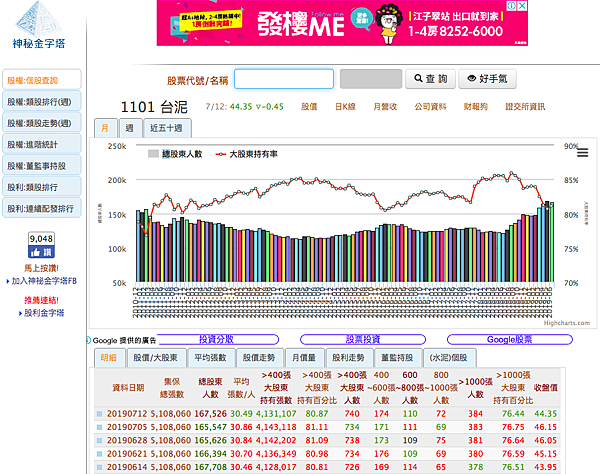Open the 公司資料 link
Image resolution: width=600 pixels, height=474 pixels.
(x=430, y=107)
